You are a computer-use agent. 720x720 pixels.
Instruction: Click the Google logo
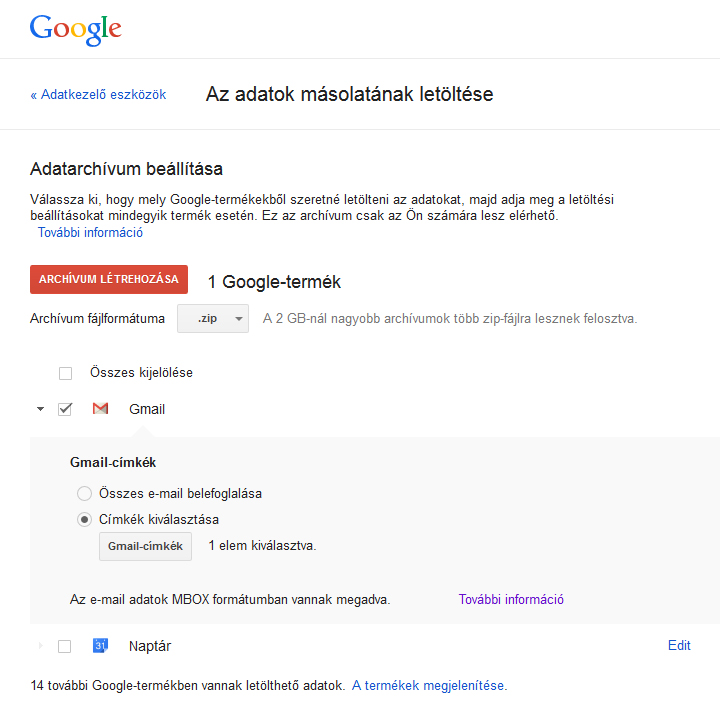click(x=75, y=29)
